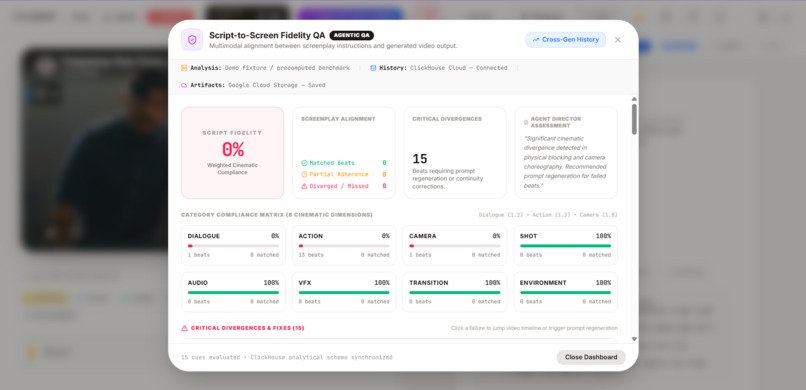The height and width of the screenshot is (390, 806).
Task: Click the DIALOGUE category label
Action: 204,236
